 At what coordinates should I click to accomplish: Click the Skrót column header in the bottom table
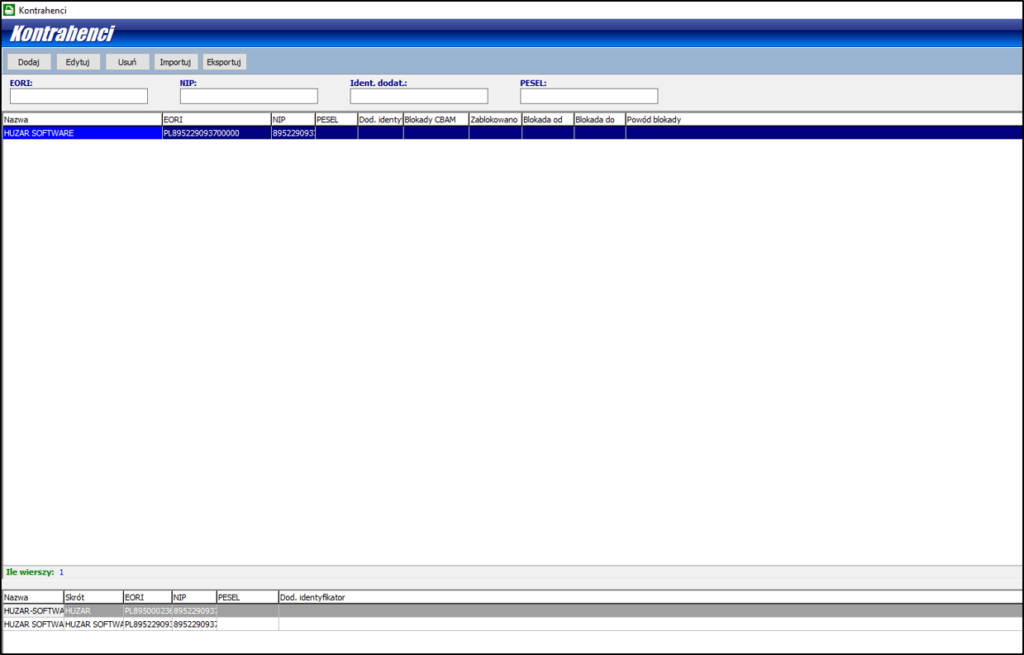pyautogui.click(x=92, y=597)
